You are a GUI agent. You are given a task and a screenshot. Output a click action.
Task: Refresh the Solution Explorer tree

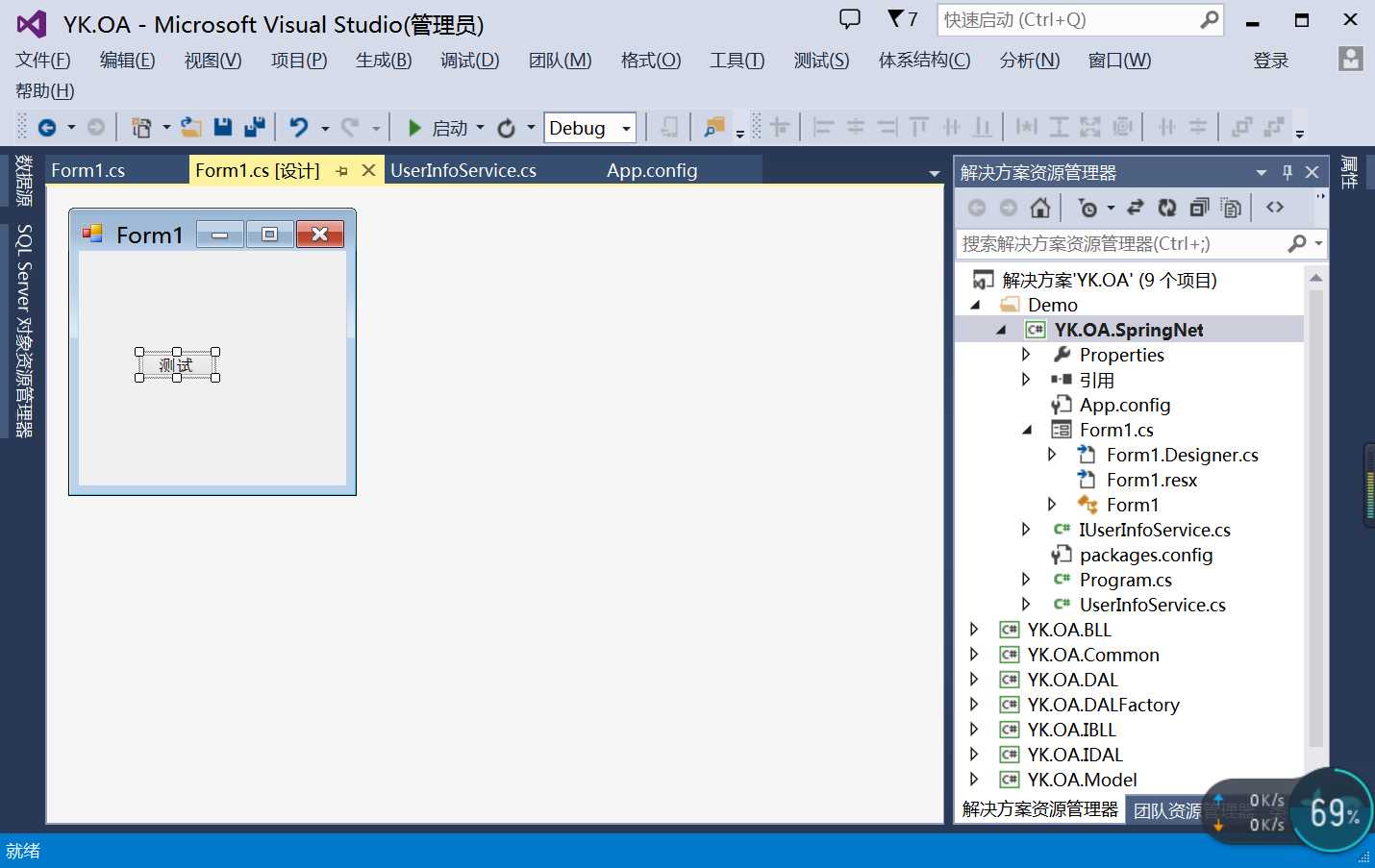pyautogui.click(x=1166, y=208)
